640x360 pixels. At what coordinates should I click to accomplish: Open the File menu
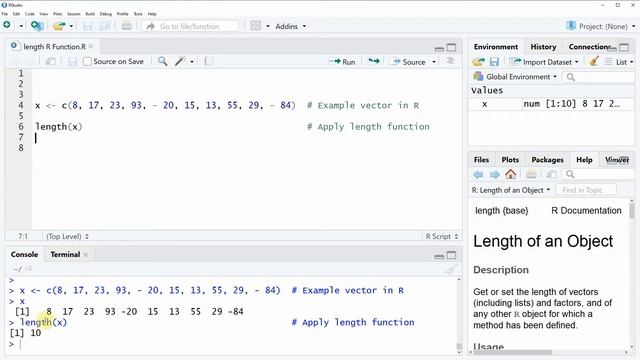point(5,14)
